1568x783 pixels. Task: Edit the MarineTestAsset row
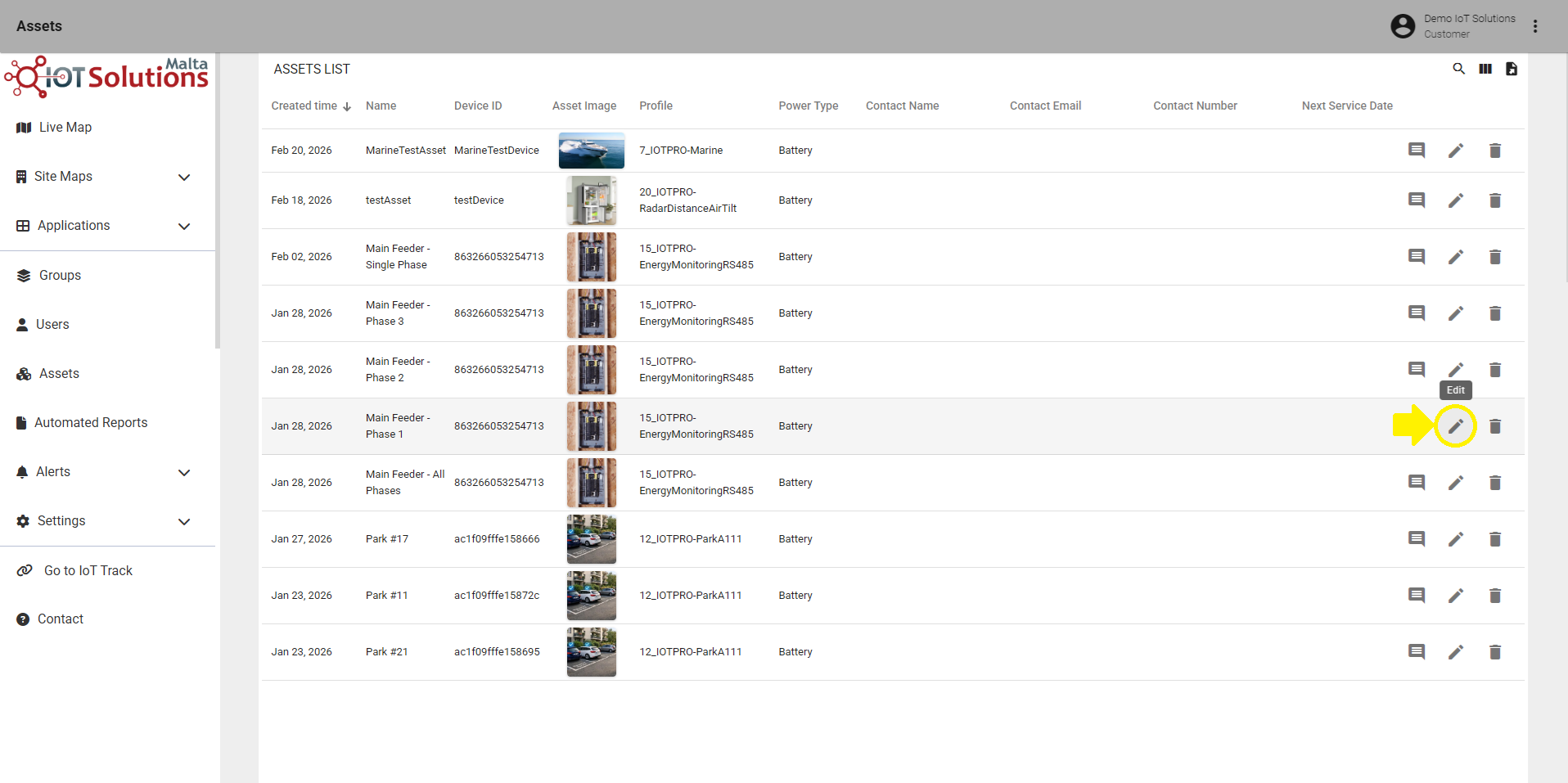pyautogui.click(x=1456, y=151)
